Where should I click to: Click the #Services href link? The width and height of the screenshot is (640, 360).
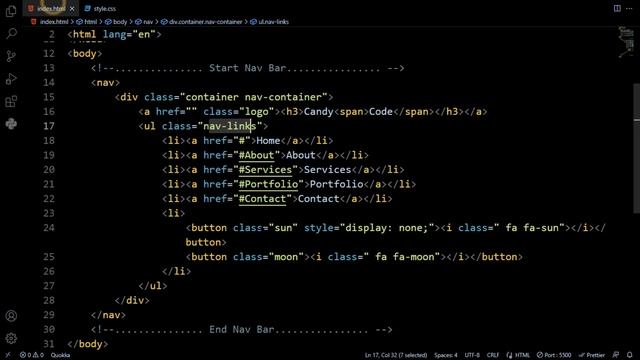(265, 169)
